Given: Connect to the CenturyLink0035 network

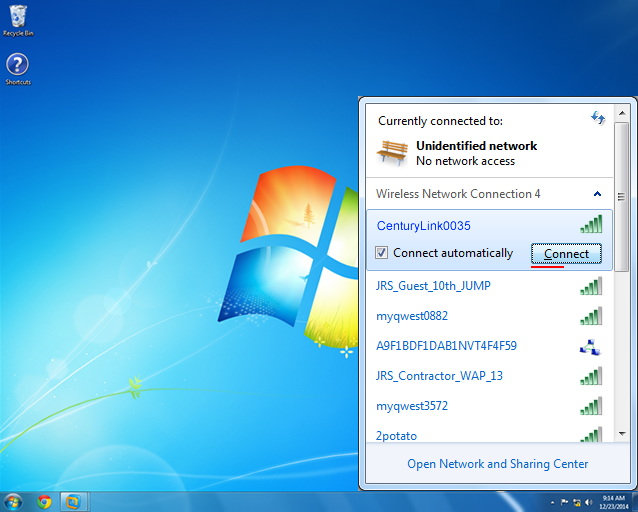Looking at the screenshot, I should click(566, 254).
